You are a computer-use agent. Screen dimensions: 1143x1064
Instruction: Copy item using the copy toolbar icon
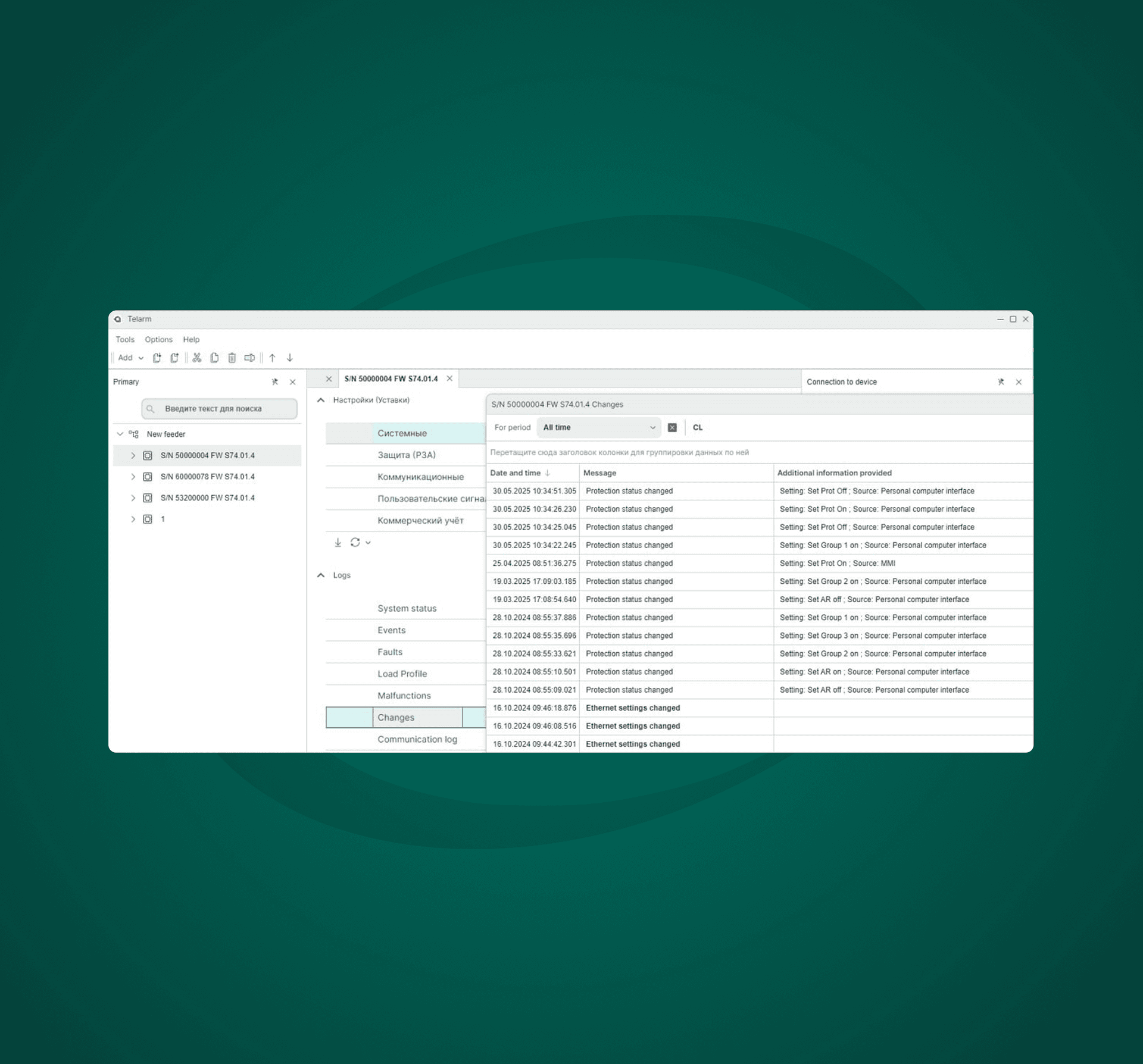(x=215, y=358)
